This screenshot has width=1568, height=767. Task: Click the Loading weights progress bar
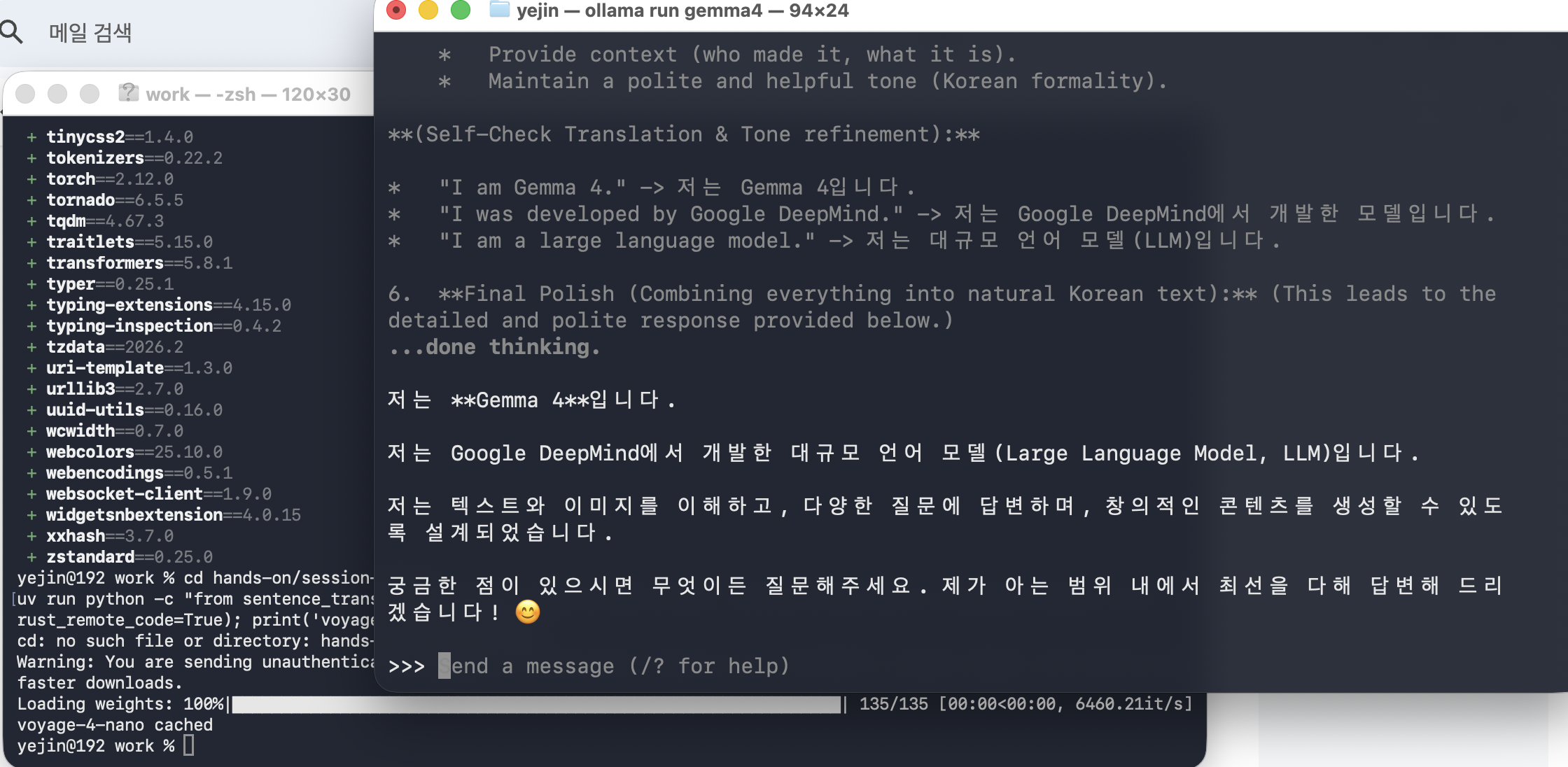click(536, 705)
